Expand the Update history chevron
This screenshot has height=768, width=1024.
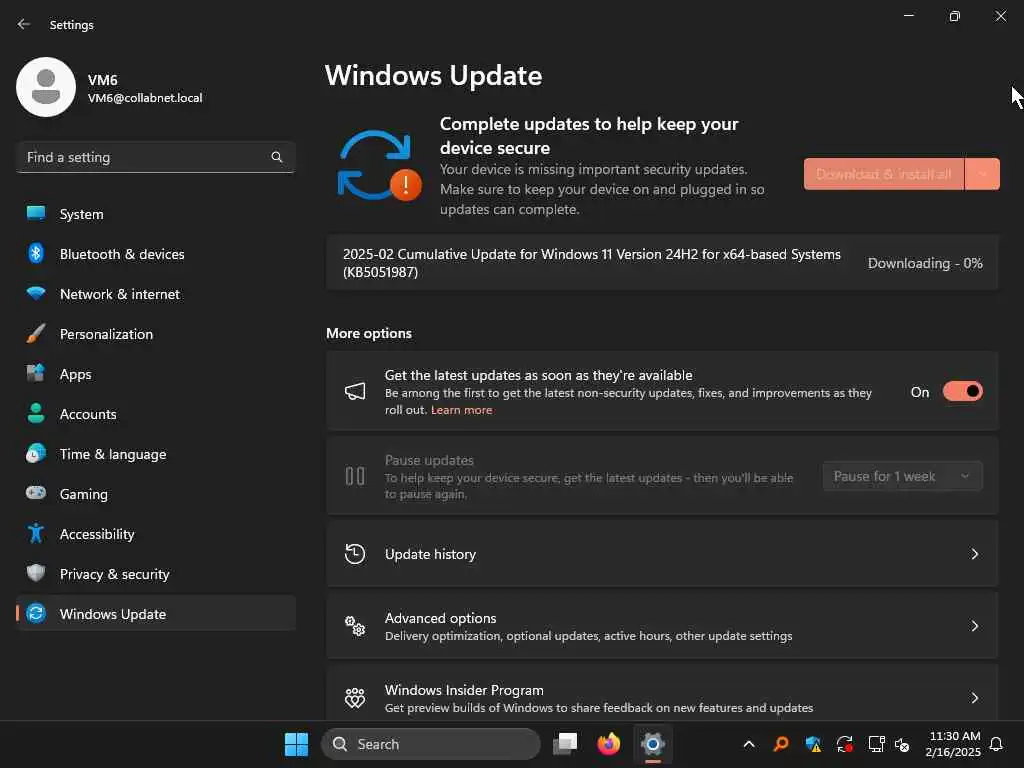974,554
